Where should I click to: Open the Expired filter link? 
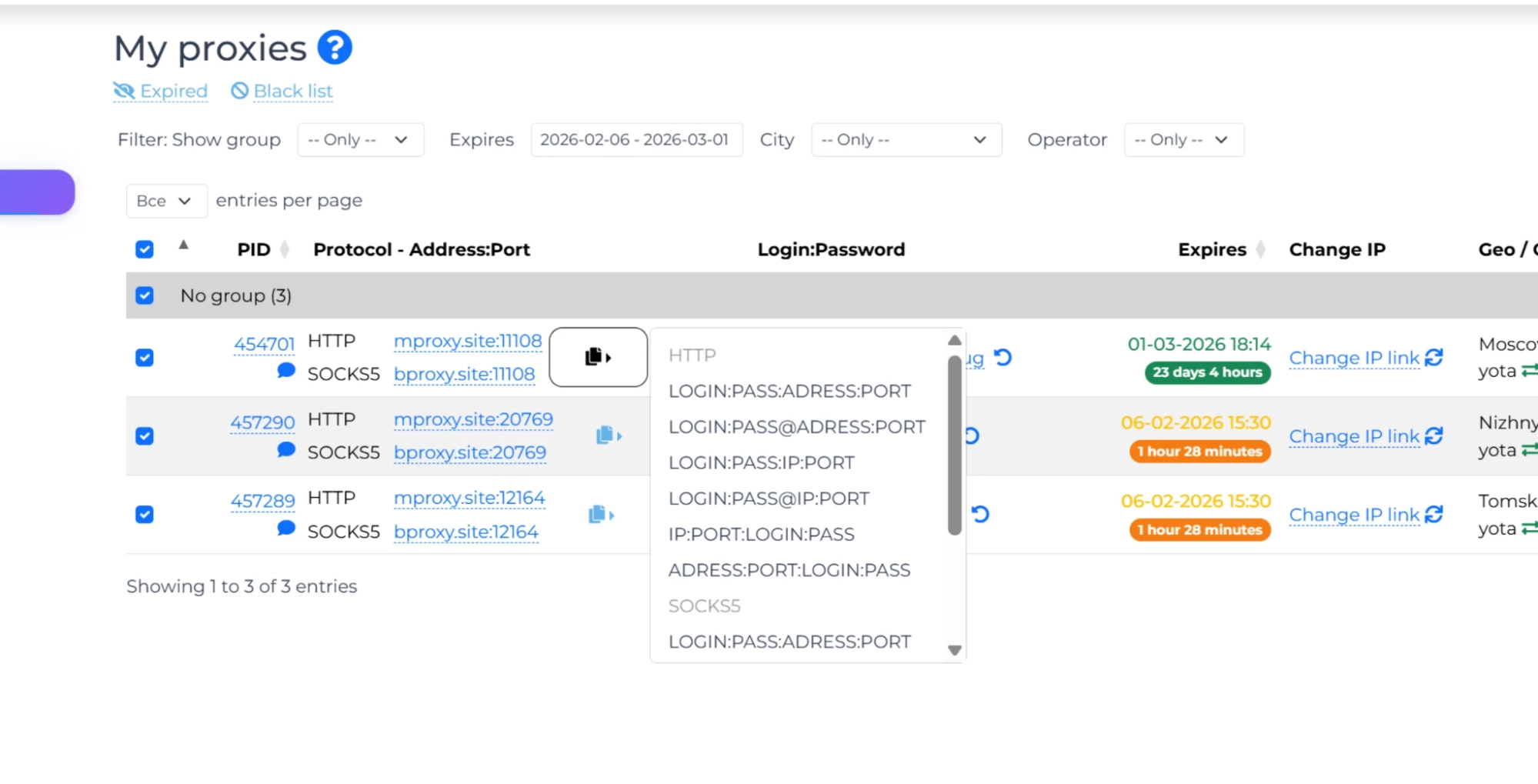[172, 90]
